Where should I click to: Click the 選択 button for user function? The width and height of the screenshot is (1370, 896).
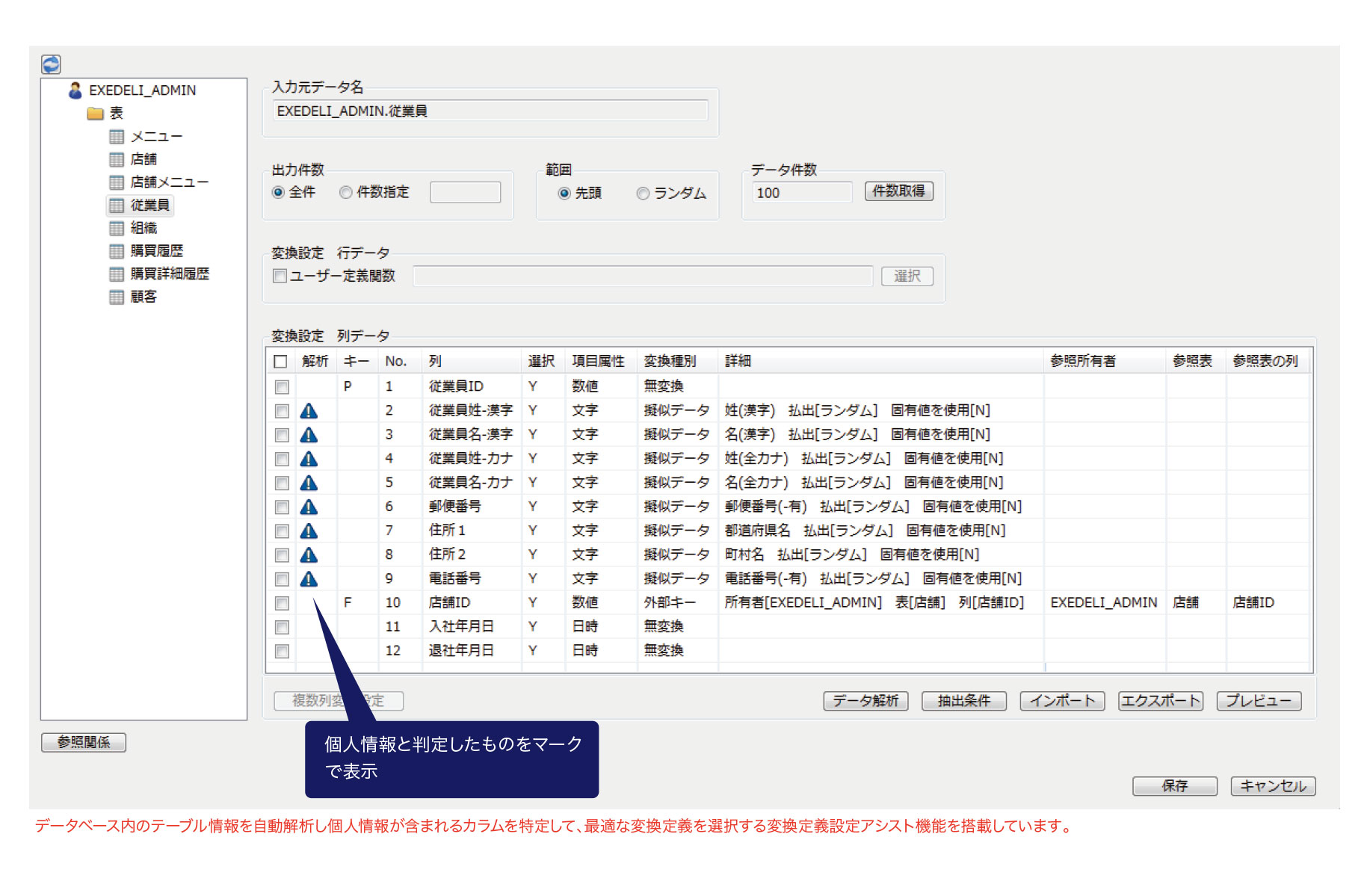907,276
